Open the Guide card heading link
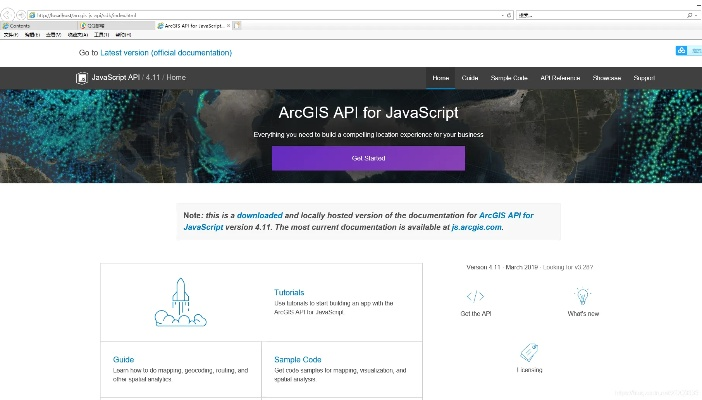 point(123,359)
